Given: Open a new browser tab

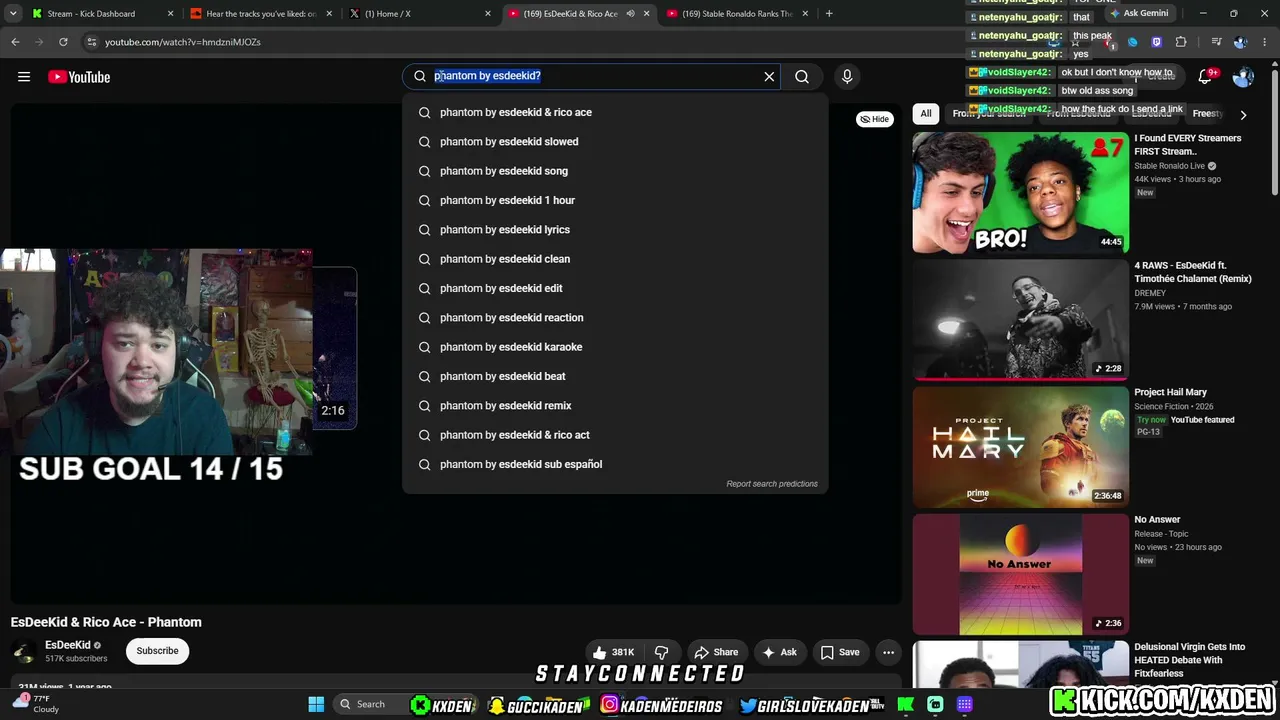Looking at the screenshot, I should 829,14.
